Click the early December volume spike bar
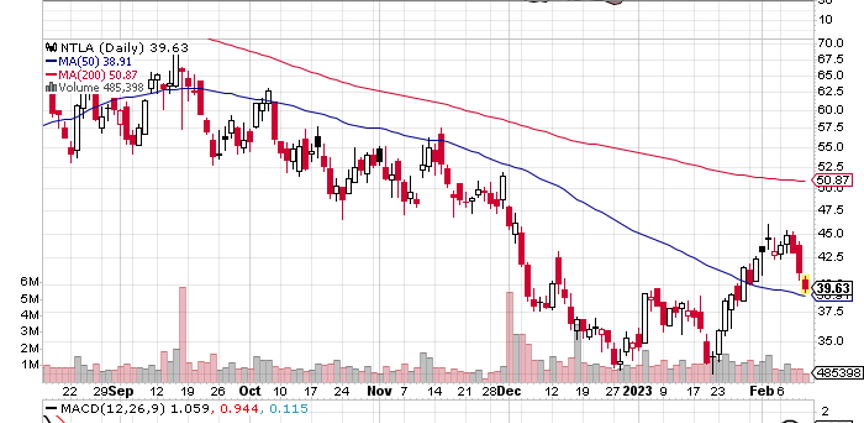 tap(510, 337)
